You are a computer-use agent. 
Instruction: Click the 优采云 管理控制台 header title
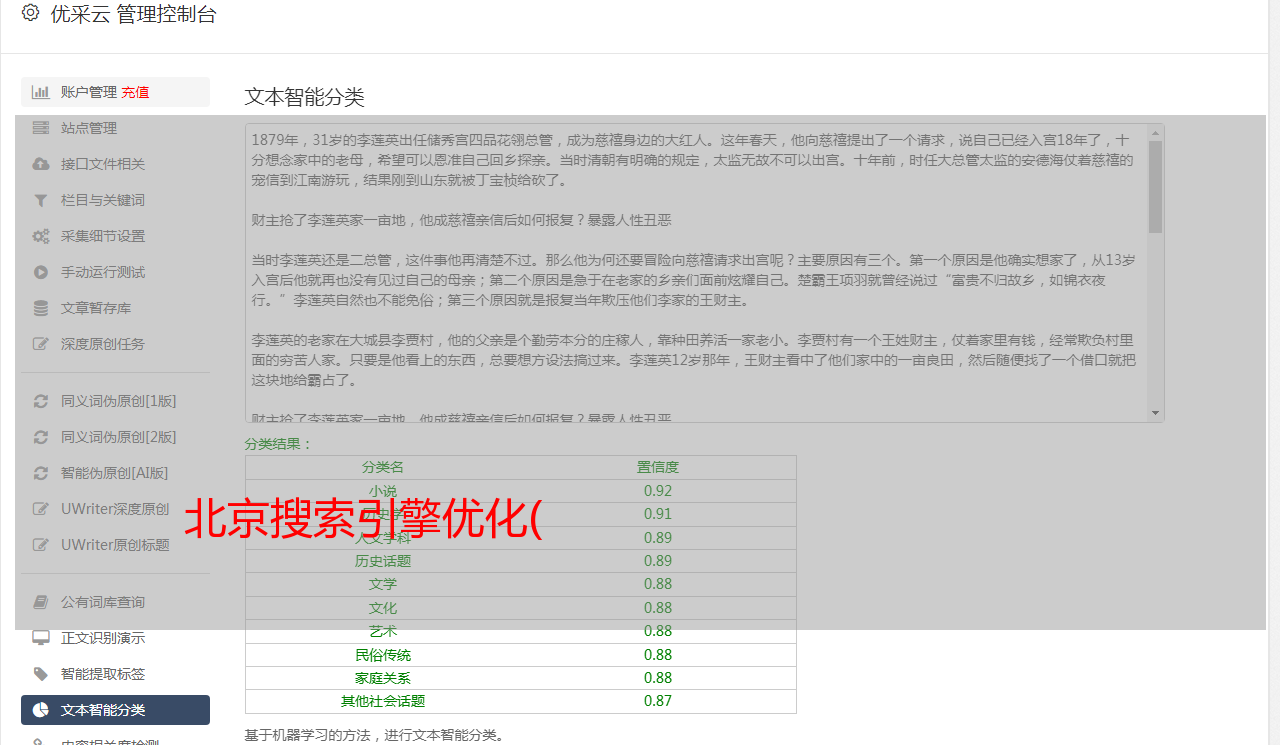click(133, 14)
